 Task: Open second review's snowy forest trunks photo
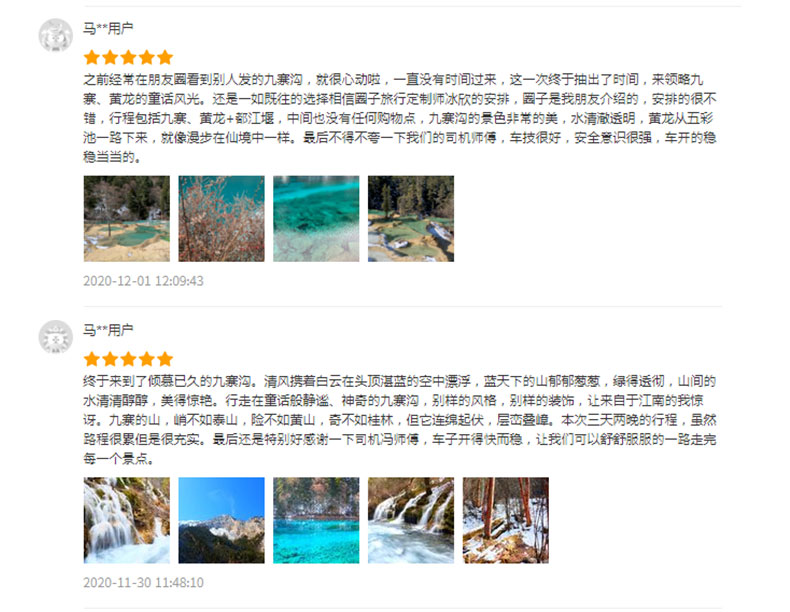pyautogui.click(x=505, y=520)
